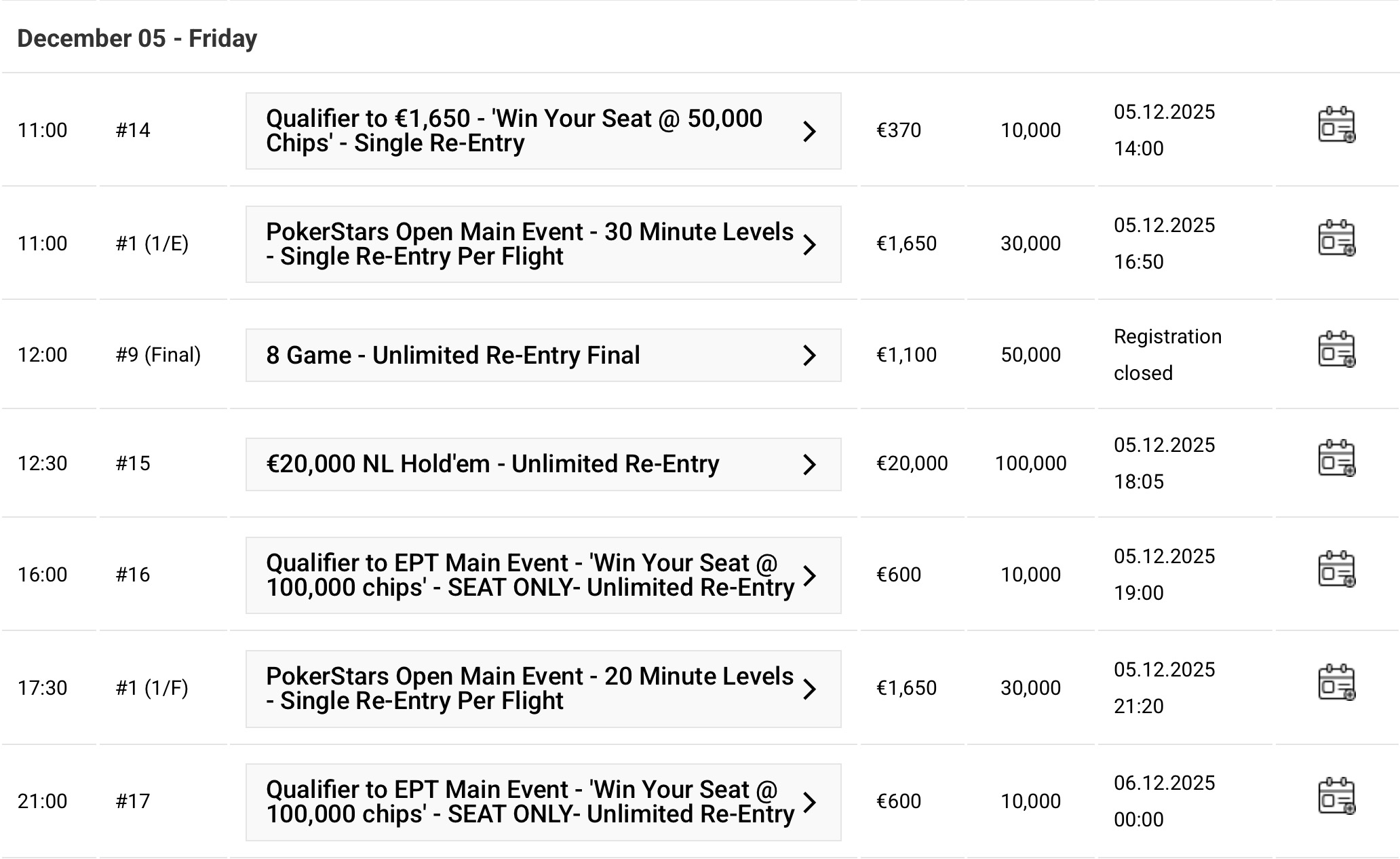1400x859 pixels.
Task: Expand chevron on €20,000 NL Hold'em event
Action: click(x=809, y=465)
